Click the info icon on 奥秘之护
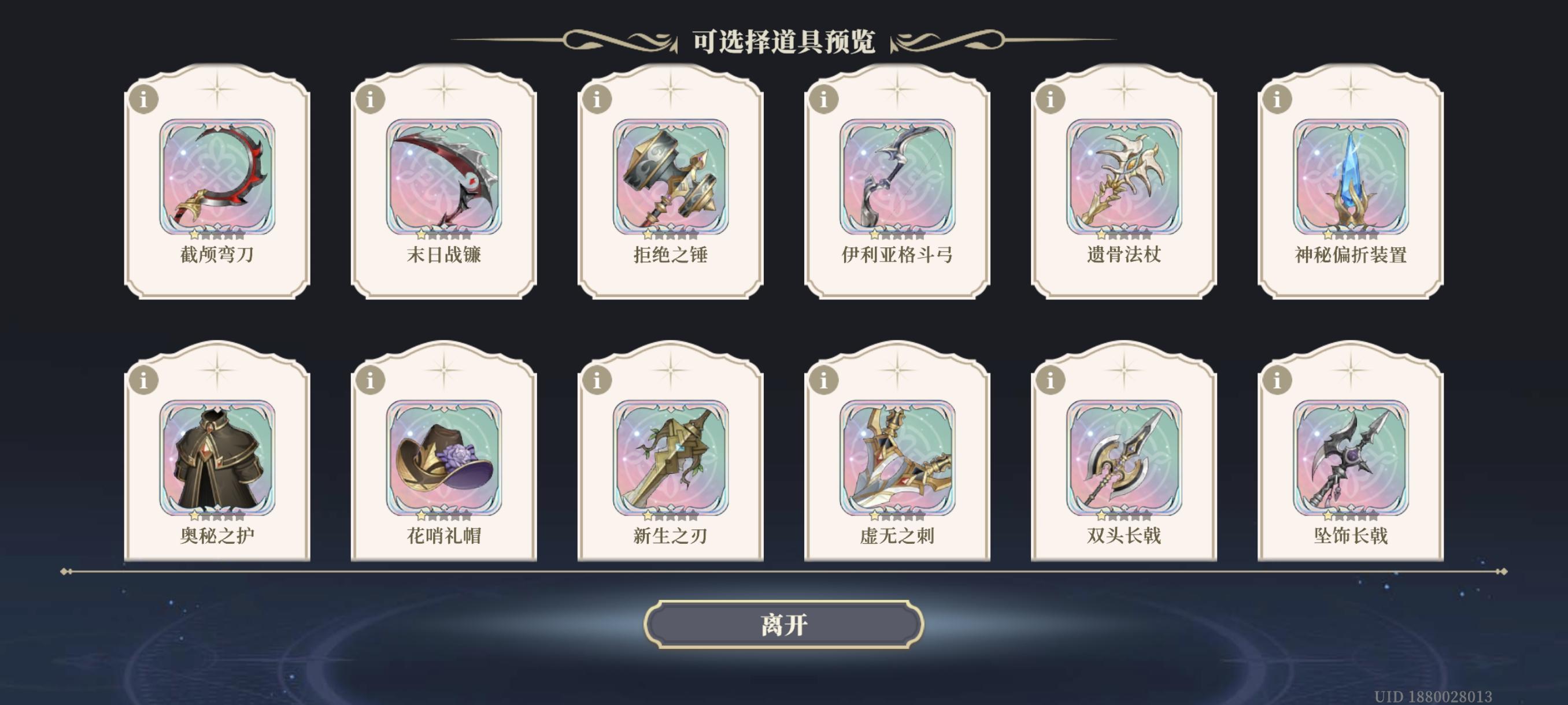Image resolution: width=1568 pixels, height=705 pixels. click(x=143, y=380)
